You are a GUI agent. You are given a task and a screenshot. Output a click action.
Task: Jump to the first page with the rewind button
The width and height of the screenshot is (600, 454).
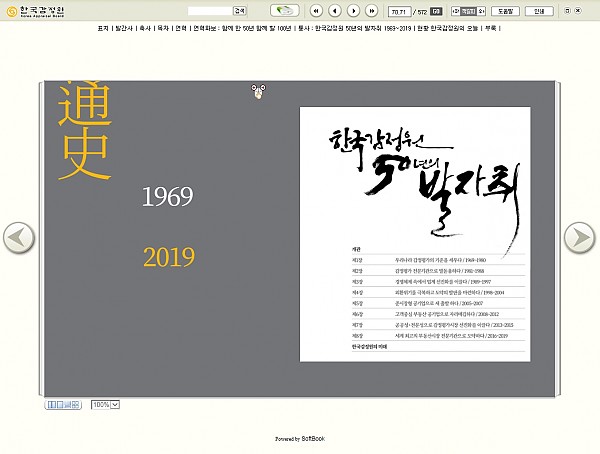316,11
